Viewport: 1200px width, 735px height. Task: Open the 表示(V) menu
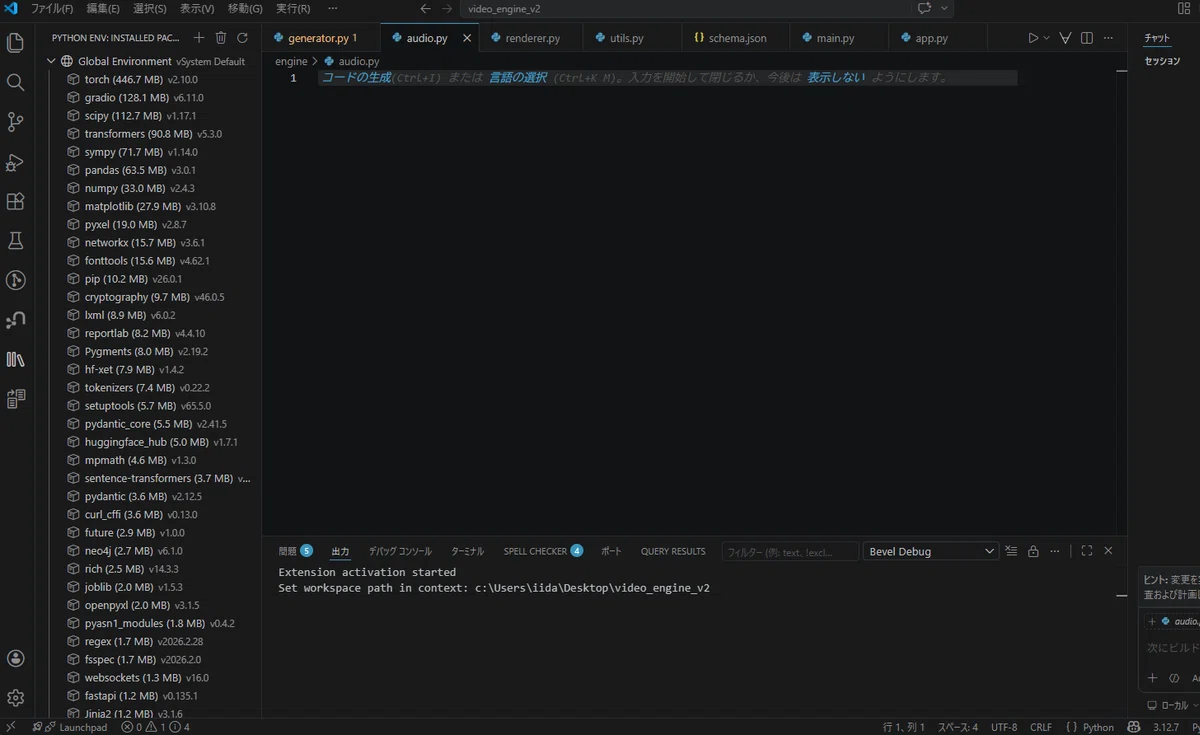[x=197, y=8]
